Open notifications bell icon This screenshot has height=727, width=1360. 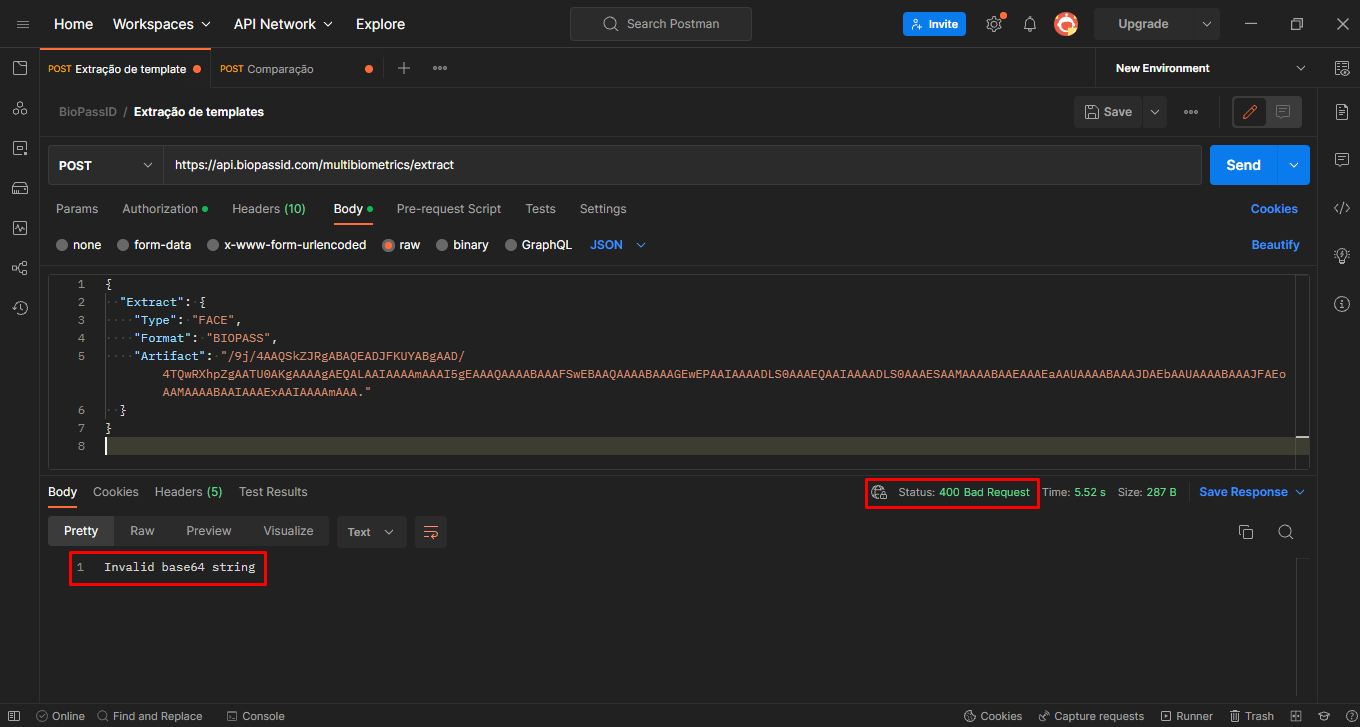1030,24
